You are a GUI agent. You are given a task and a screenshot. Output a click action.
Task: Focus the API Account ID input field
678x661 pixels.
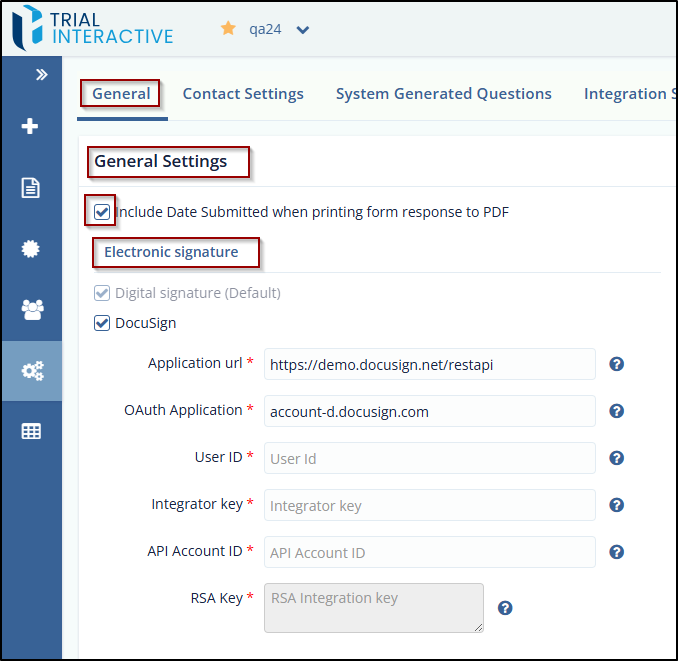click(429, 552)
